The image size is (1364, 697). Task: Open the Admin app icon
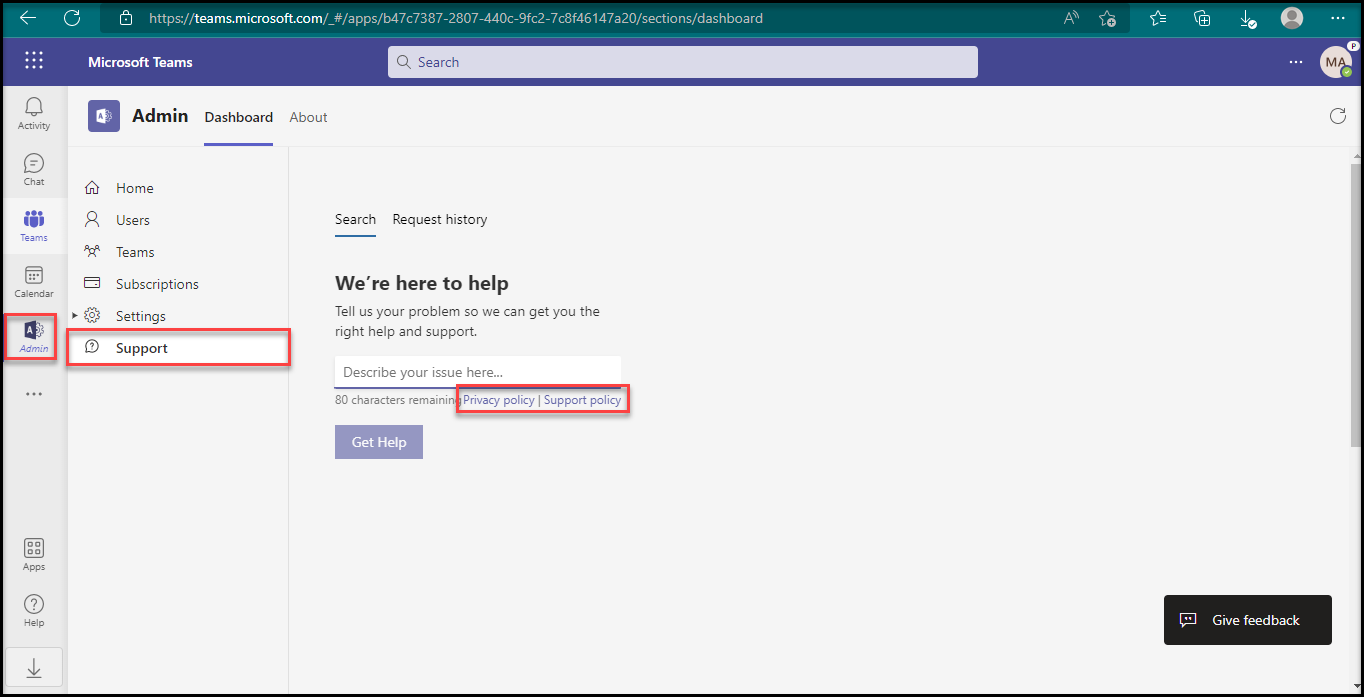pos(34,337)
